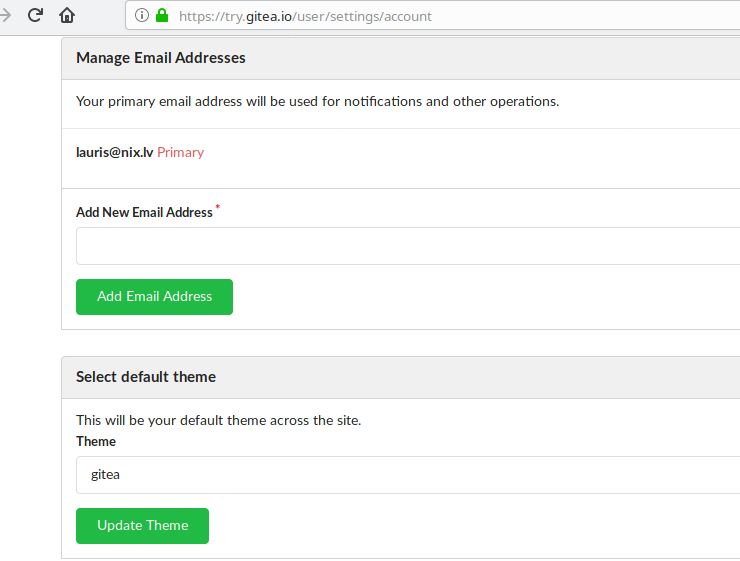The width and height of the screenshot is (740, 561).
Task: Show site information via the info icon
Action: (x=142, y=16)
